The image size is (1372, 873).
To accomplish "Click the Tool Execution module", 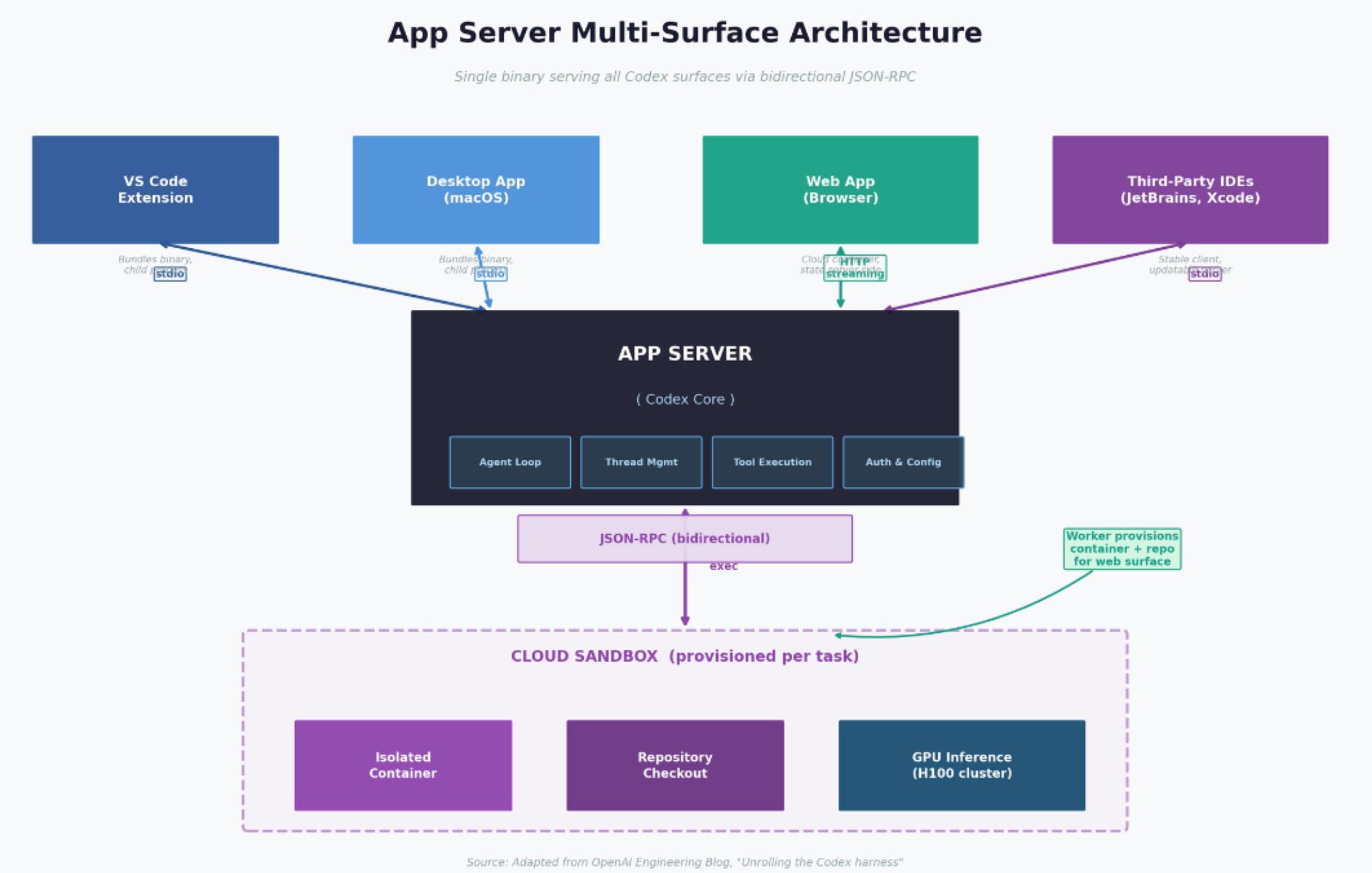I will 772,462.
